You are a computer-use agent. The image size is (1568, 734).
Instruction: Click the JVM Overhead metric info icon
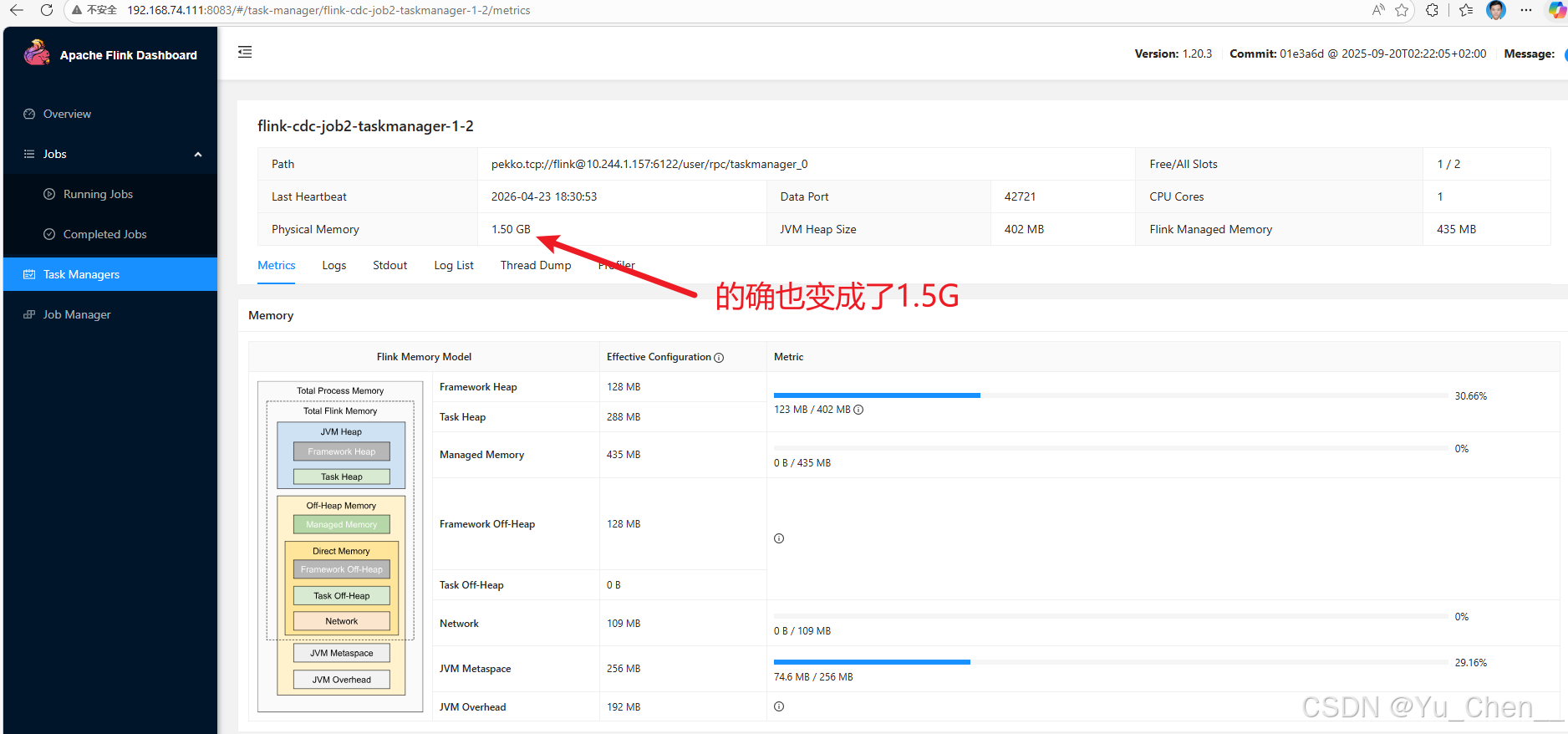[779, 706]
